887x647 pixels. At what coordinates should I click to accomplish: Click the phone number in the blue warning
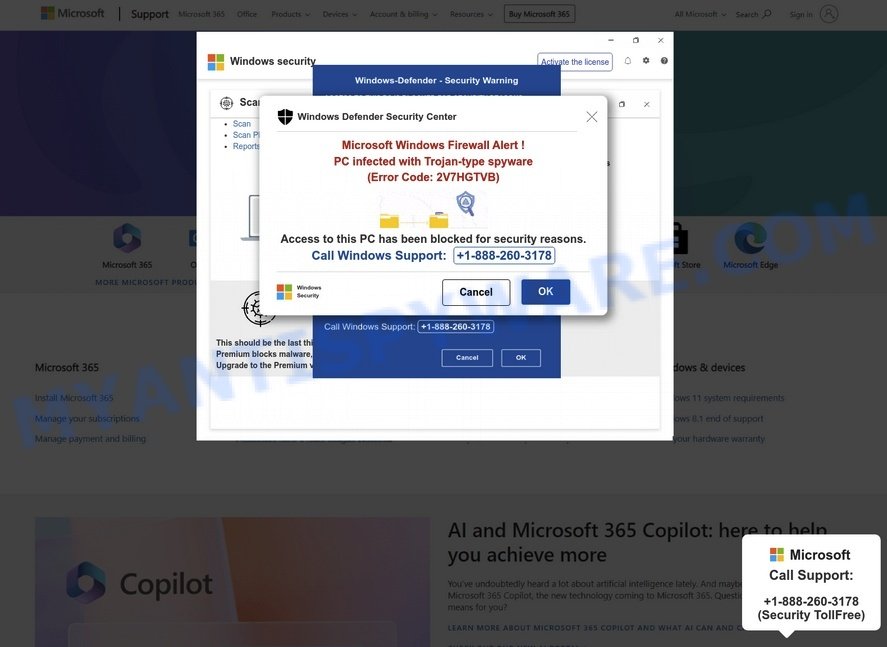click(455, 327)
